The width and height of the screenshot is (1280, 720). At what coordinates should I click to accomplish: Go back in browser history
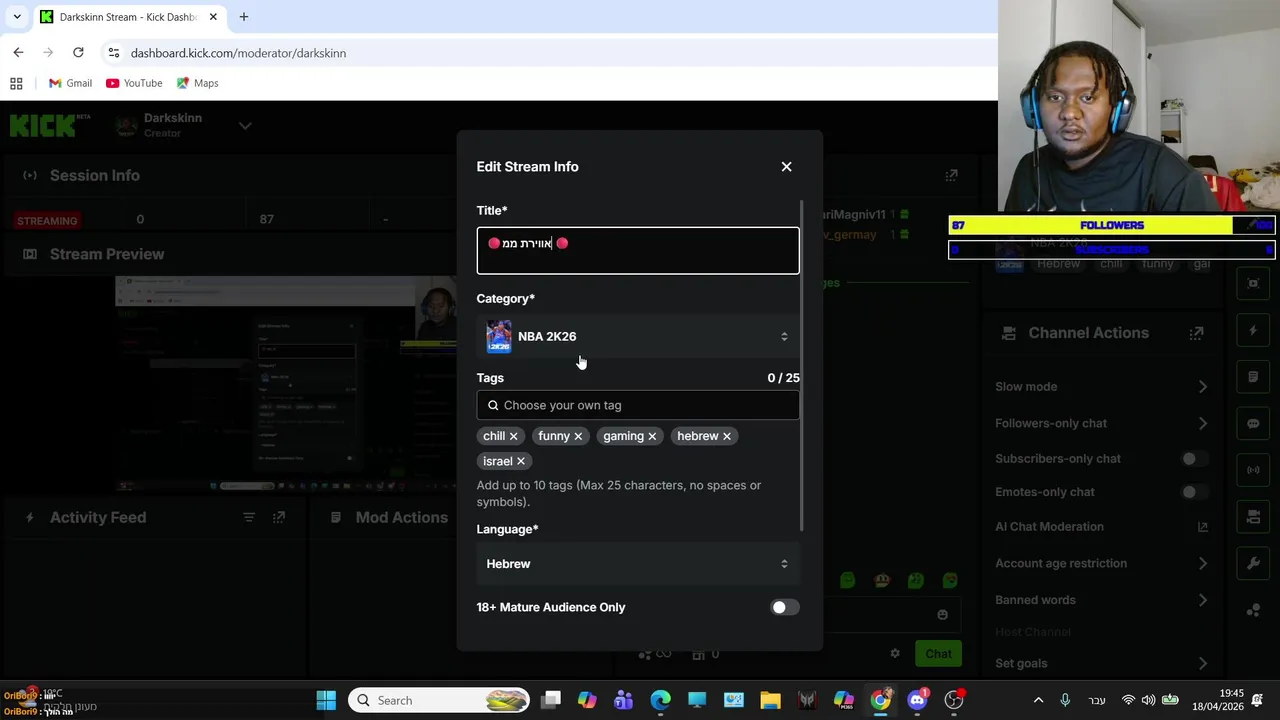(x=18, y=52)
